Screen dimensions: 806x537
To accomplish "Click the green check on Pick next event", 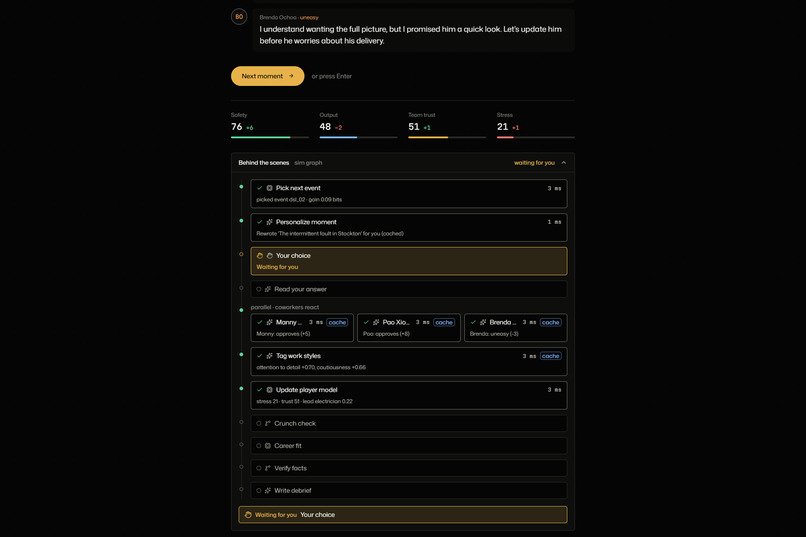I will 260,188.
